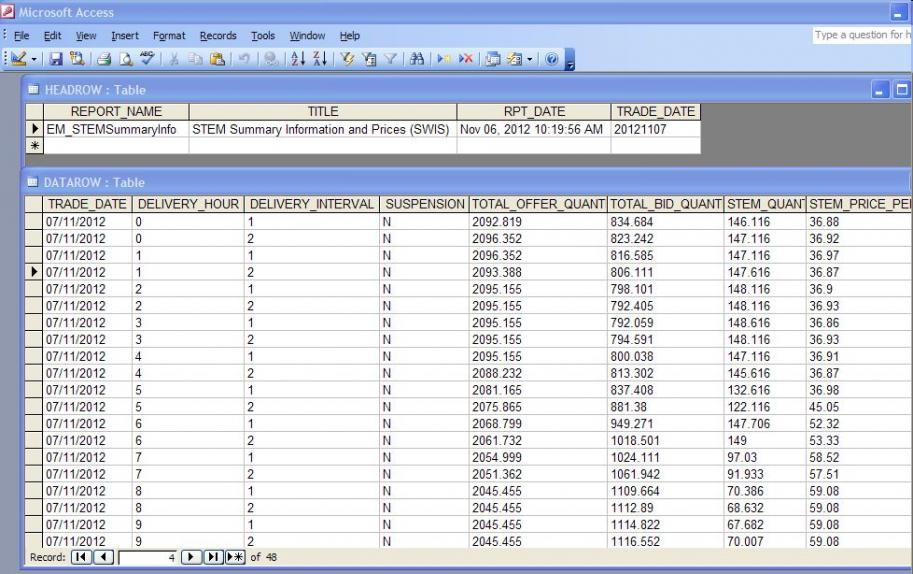
Task: Open the View button dropdown arrow
Action: [34, 59]
